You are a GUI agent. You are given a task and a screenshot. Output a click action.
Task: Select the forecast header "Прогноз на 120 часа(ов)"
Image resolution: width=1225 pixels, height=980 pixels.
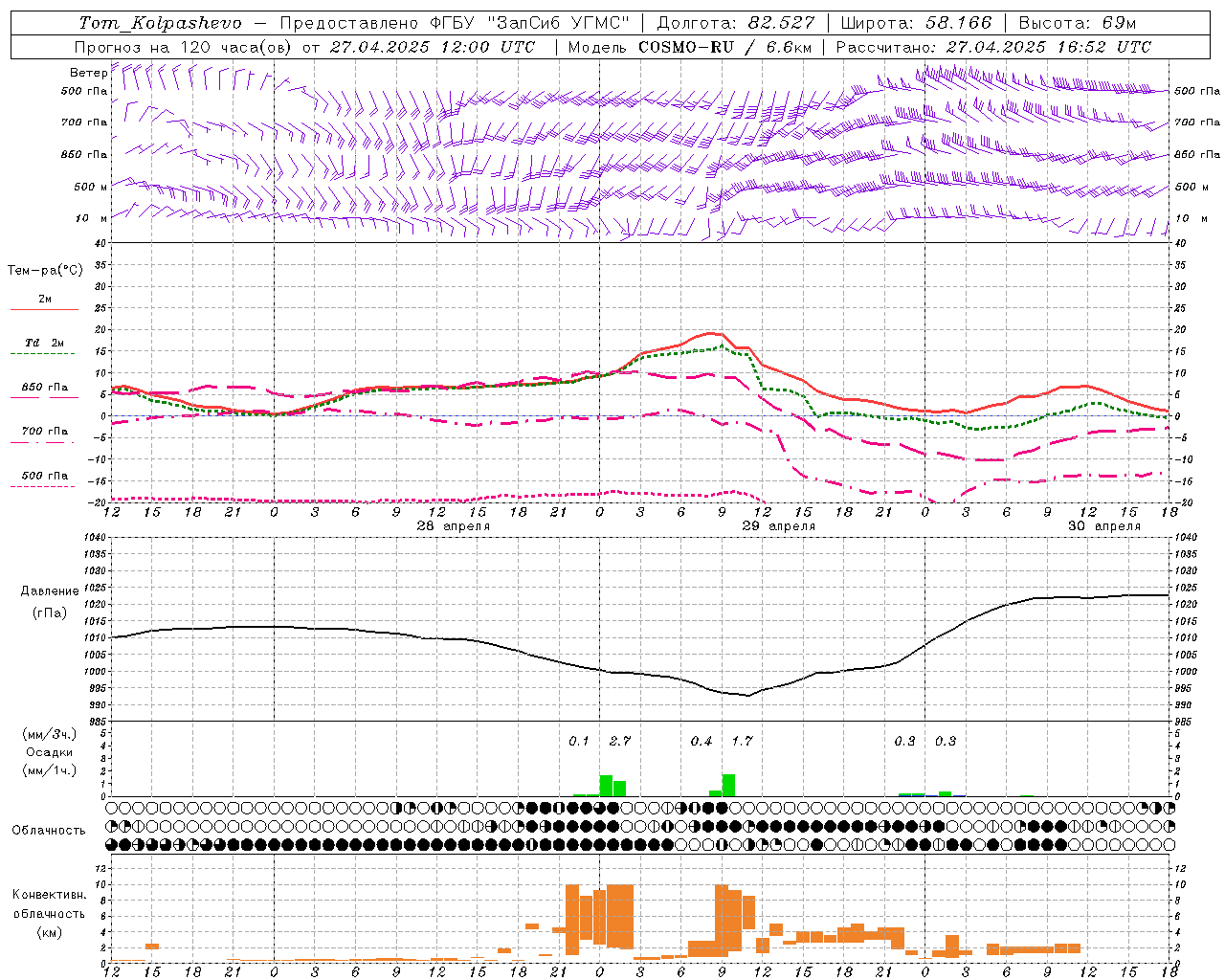coord(184,47)
